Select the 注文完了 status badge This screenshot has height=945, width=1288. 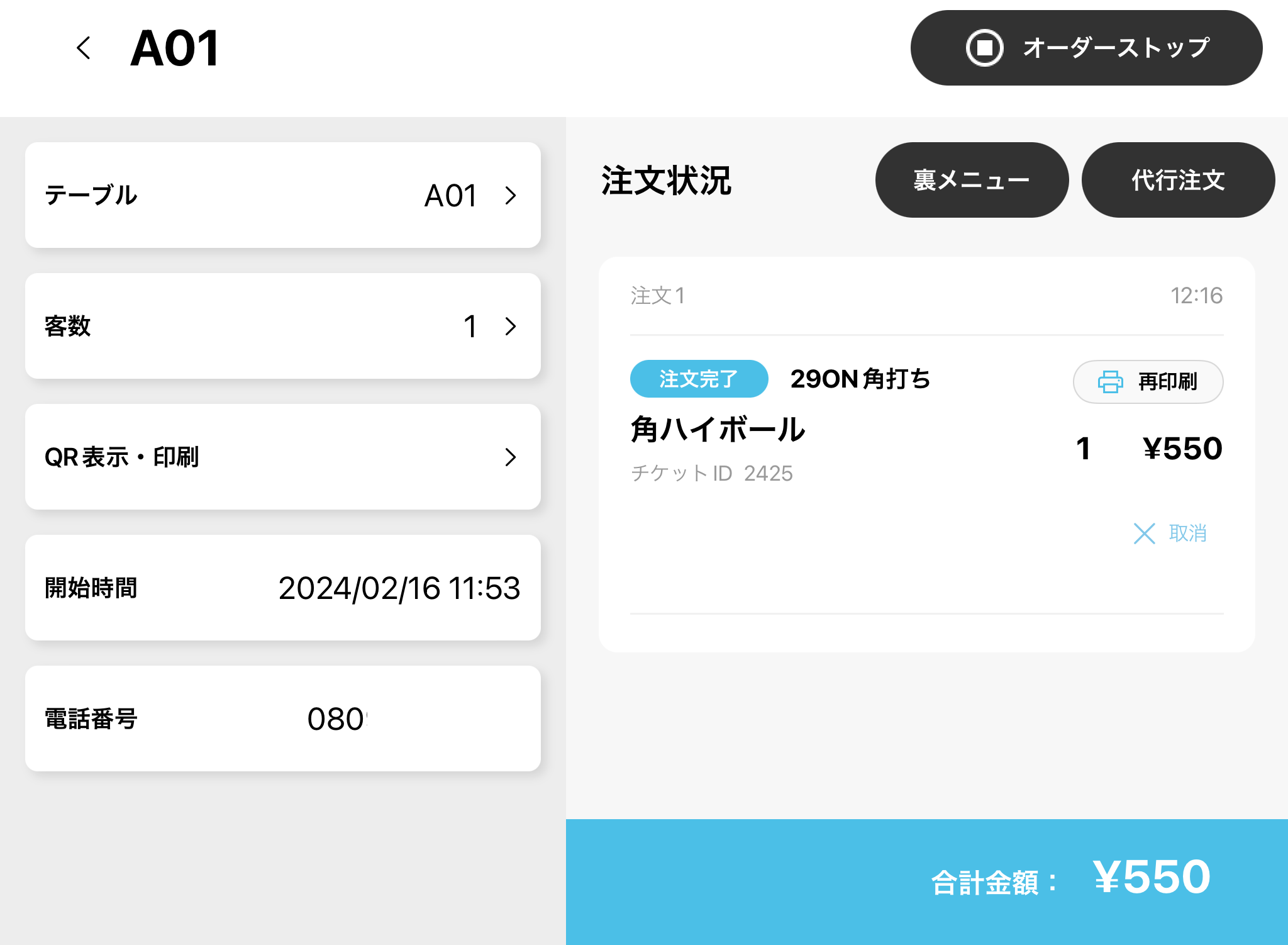click(x=699, y=379)
